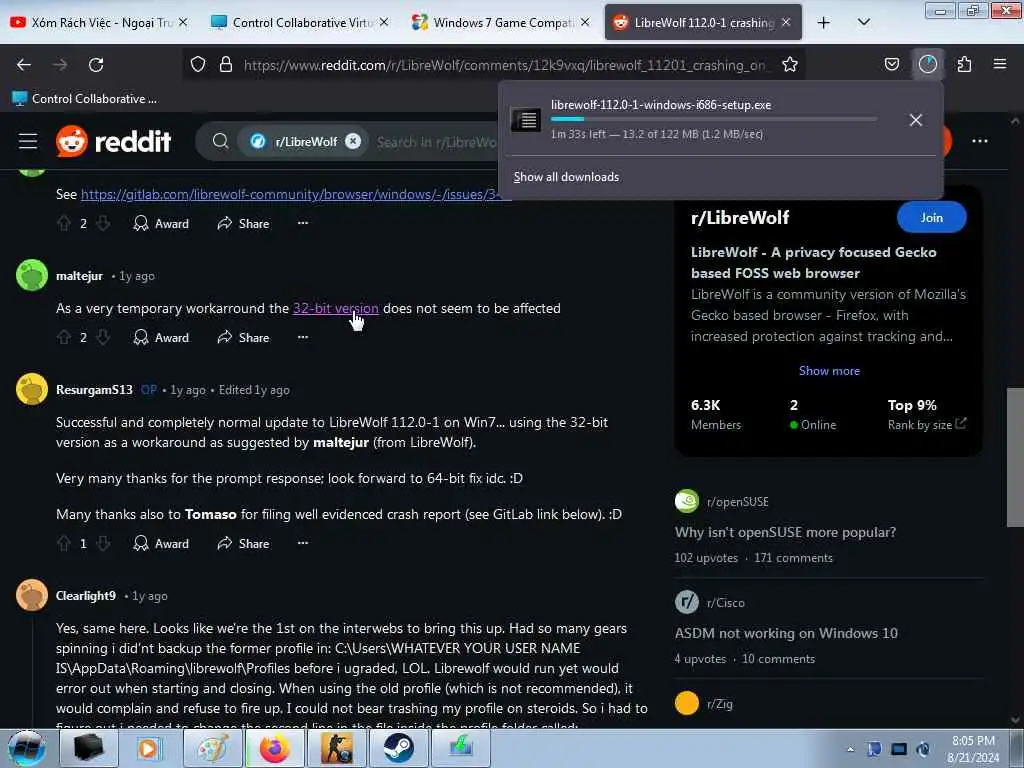Award ResurgamS13's comment
Viewport: 1024px width, 768px height.
[161, 543]
